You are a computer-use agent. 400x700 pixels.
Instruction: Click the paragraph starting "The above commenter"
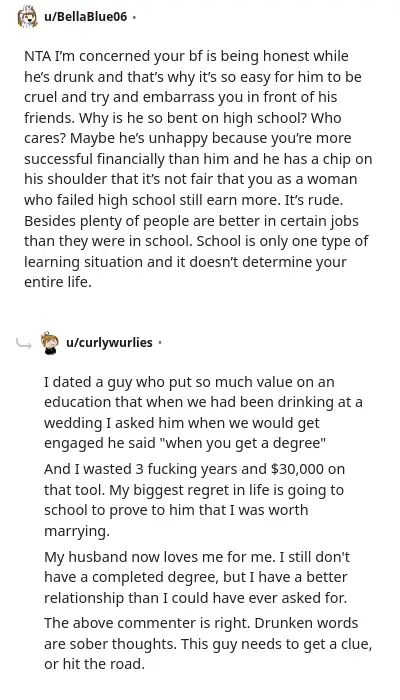[208, 643]
